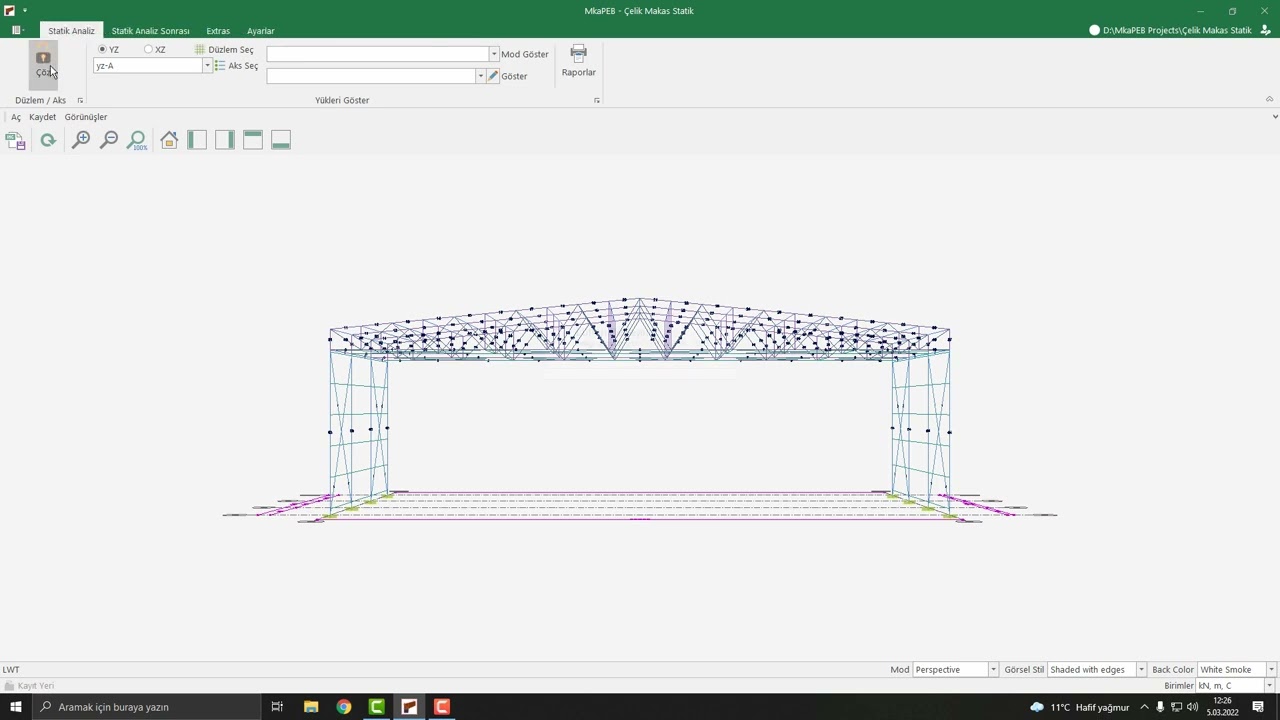Click the MkaPEB app logo in title bar
This screenshot has height=720, width=1280.
pyautogui.click(x=9, y=11)
